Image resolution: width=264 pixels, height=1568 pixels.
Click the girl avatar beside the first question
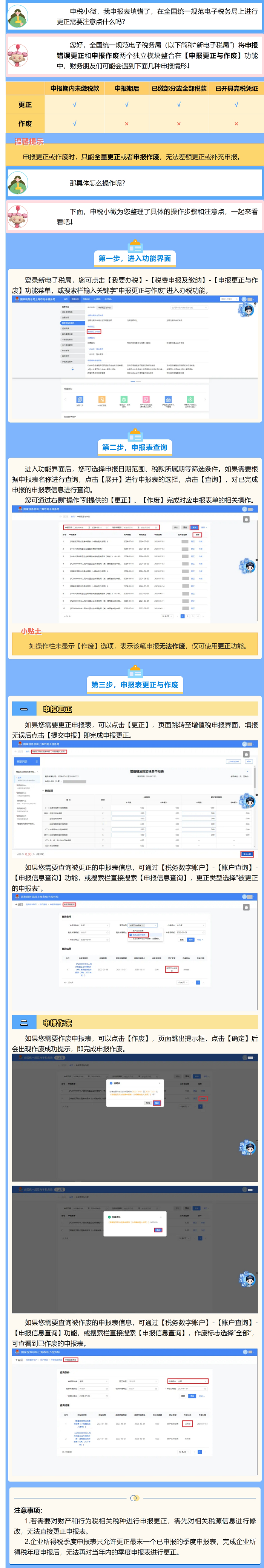click(18, 16)
